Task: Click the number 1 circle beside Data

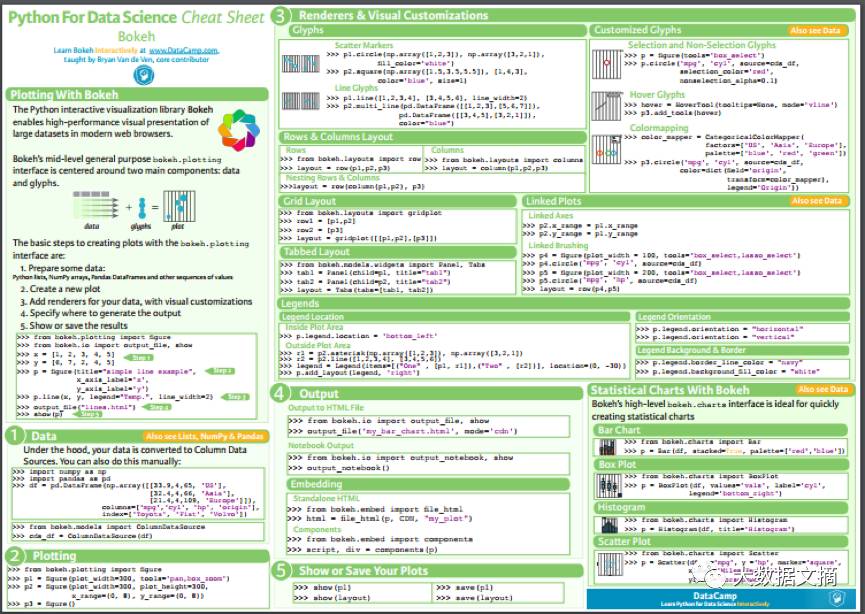Action: click(x=13, y=436)
